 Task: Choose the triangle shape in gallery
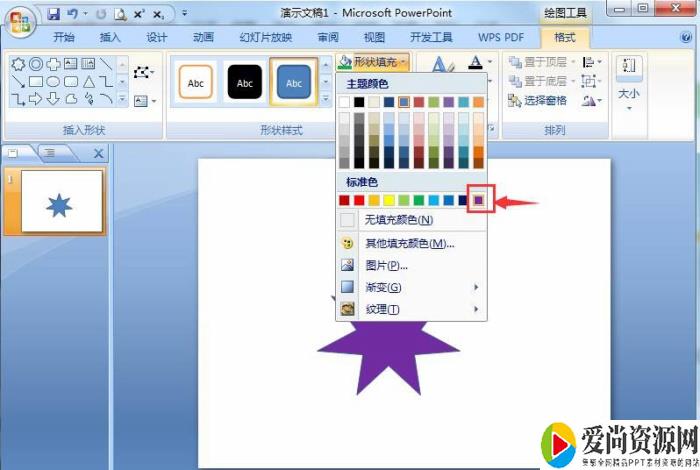[x=89, y=81]
